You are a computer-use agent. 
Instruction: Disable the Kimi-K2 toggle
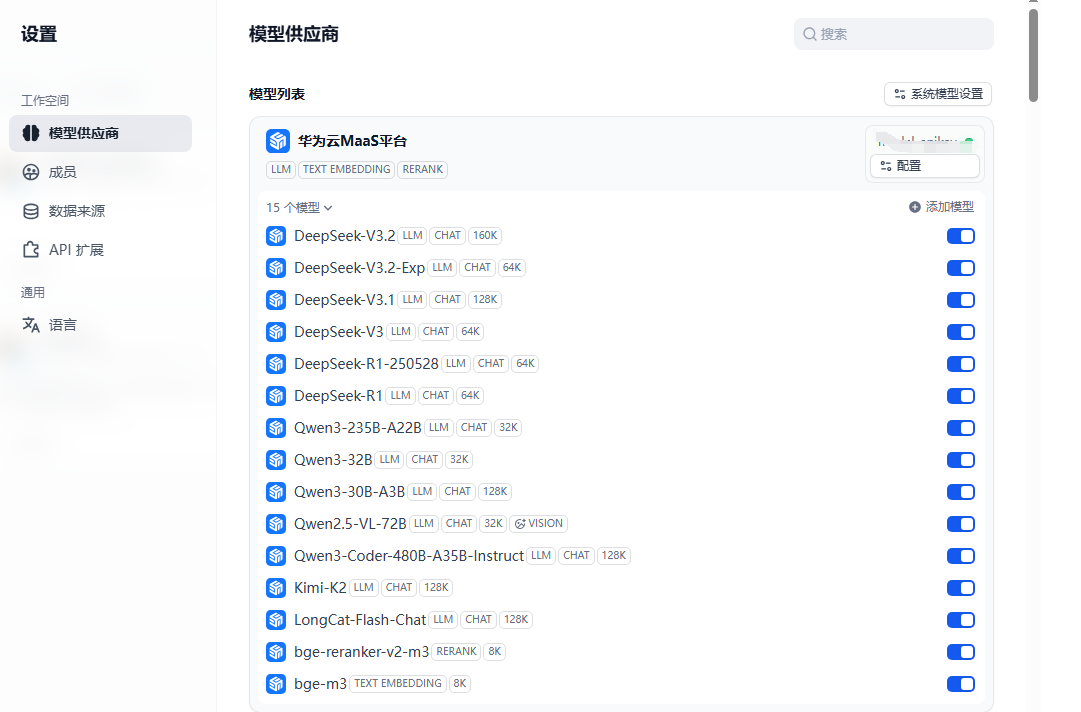[x=960, y=588]
